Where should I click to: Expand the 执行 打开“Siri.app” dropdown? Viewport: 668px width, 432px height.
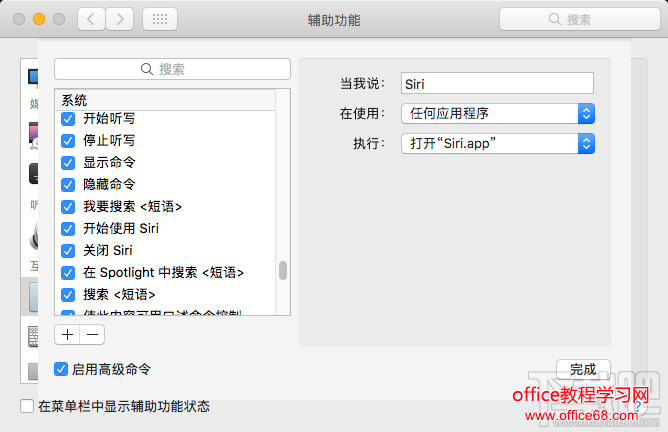coord(498,144)
